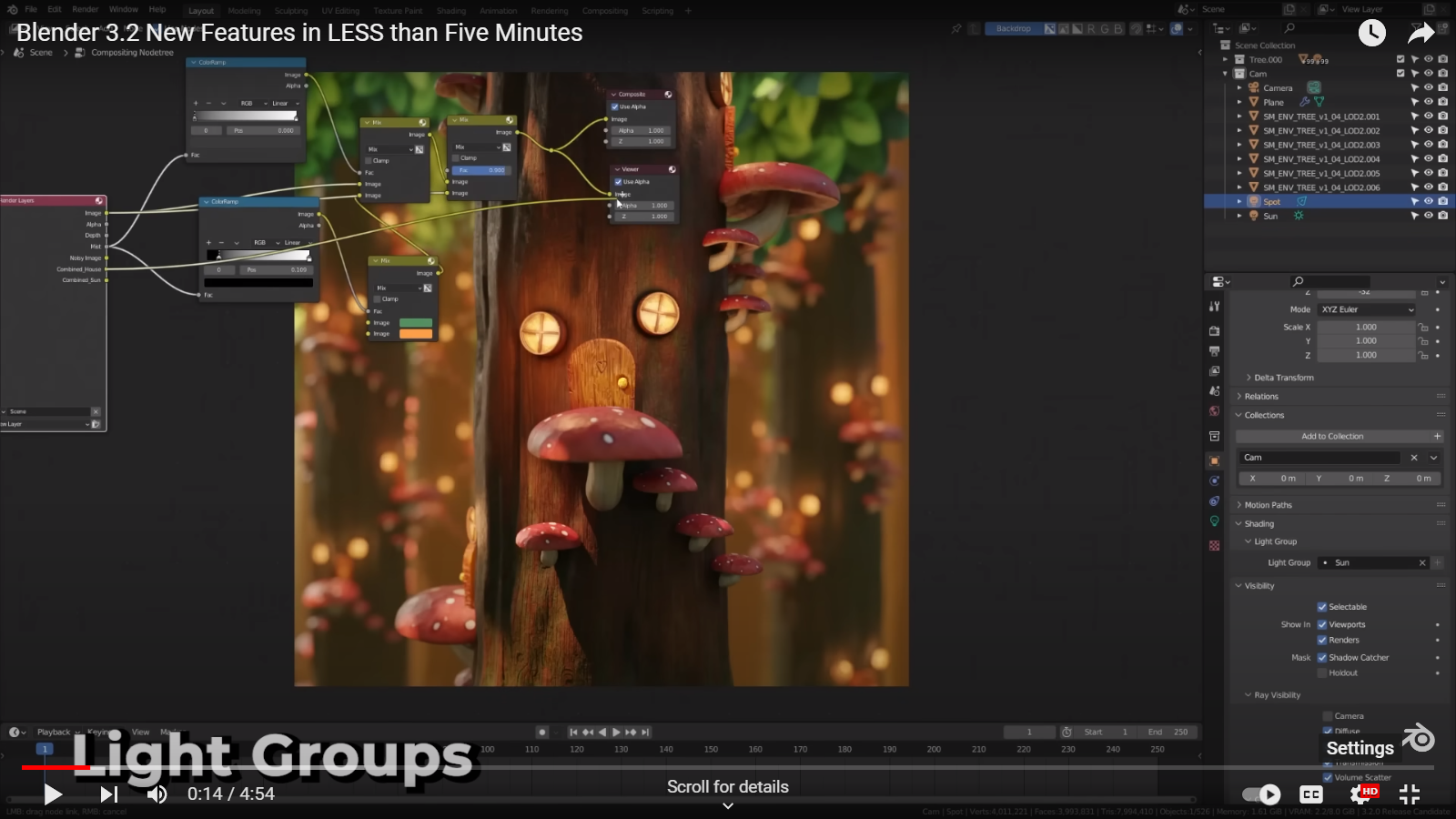Toggle Show In Viewports checkbox
Viewport: 1456px width, 819px height.
point(1322,624)
